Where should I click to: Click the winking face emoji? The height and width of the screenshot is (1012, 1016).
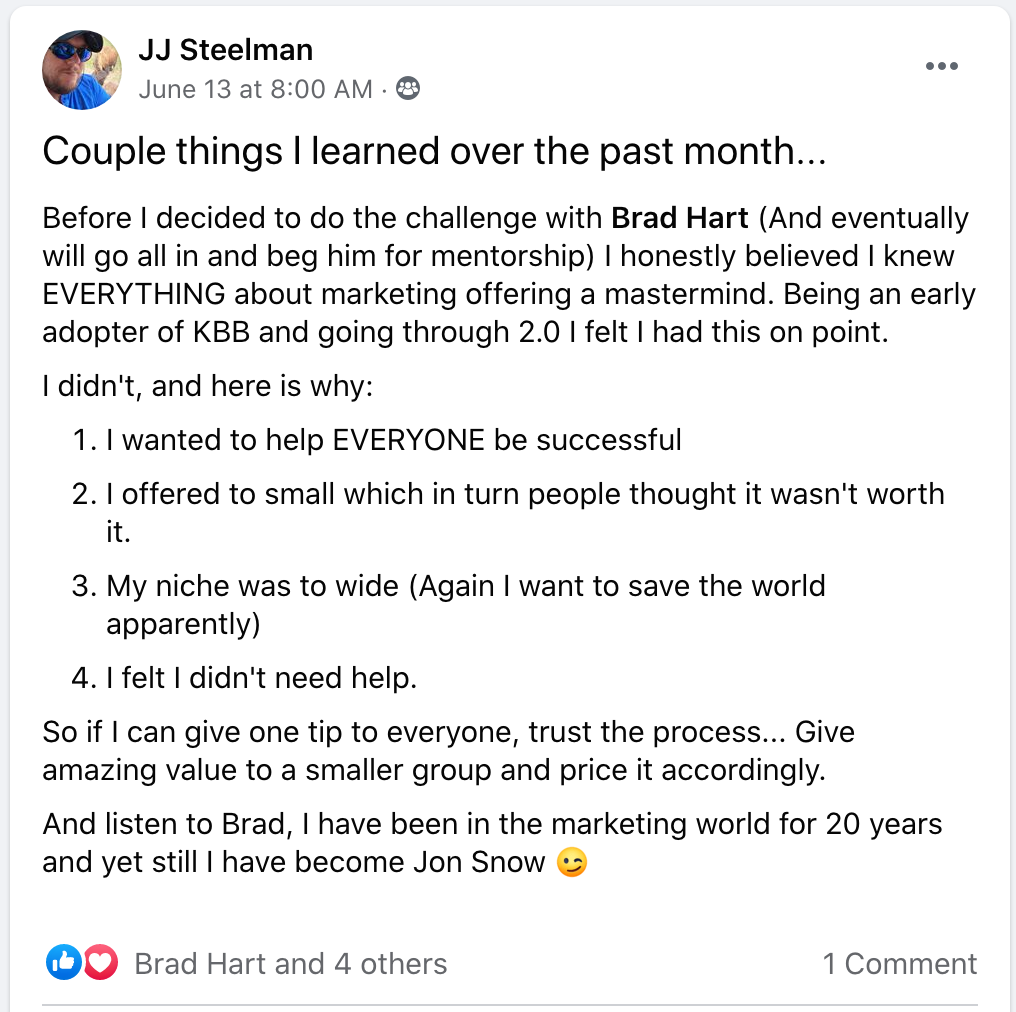point(572,862)
